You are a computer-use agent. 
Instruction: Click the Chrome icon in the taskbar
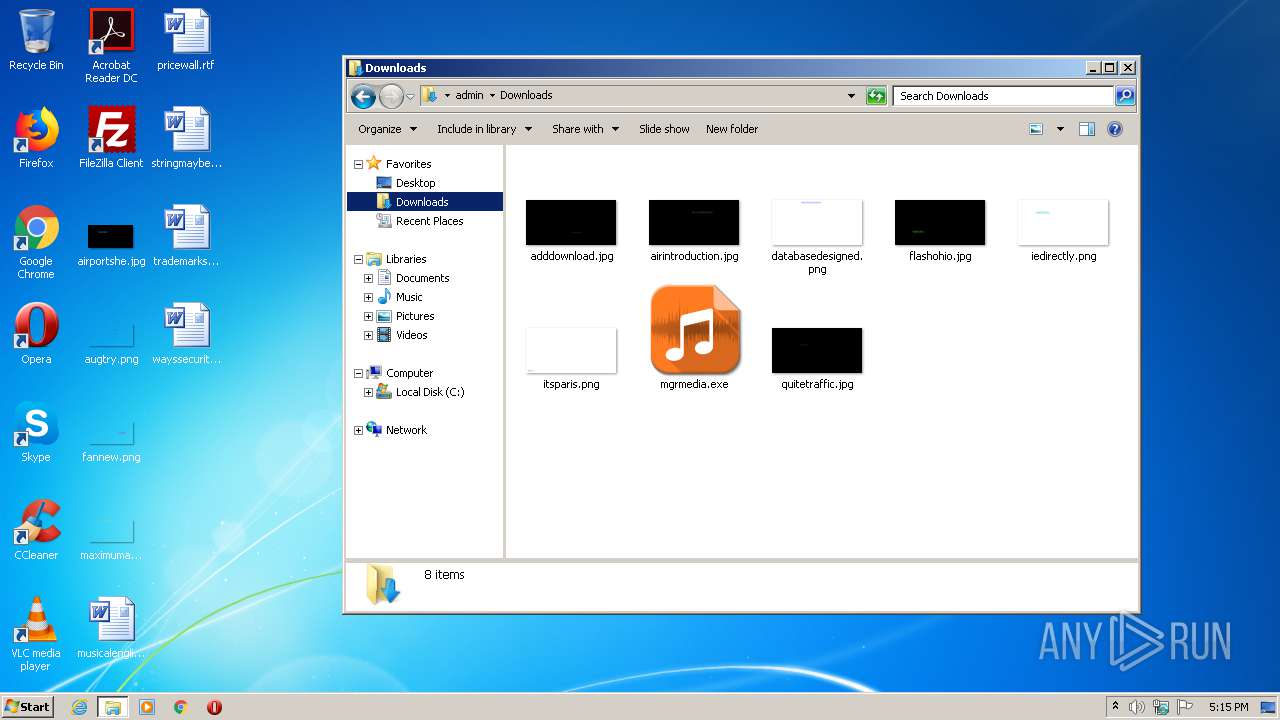pos(180,707)
